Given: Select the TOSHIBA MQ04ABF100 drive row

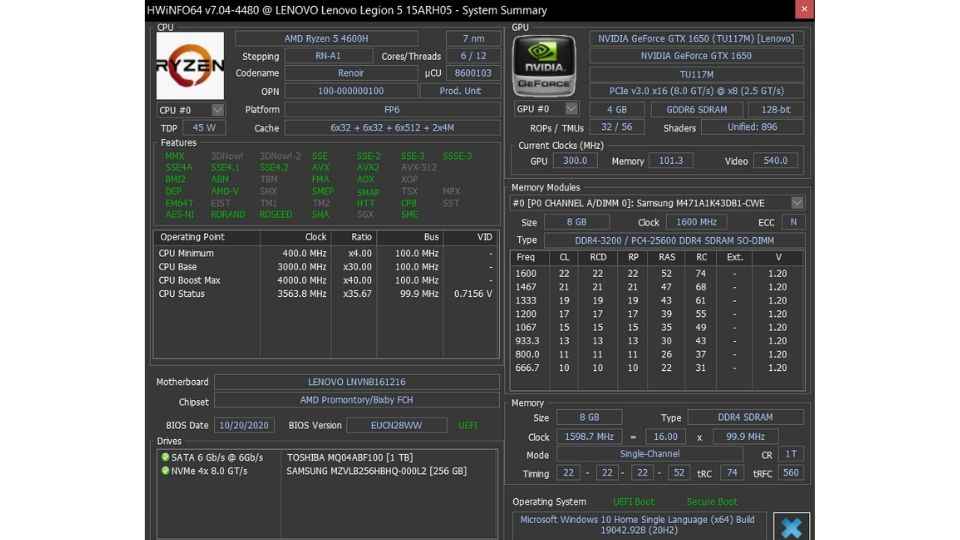Looking at the screenshot, I should 328,457.
